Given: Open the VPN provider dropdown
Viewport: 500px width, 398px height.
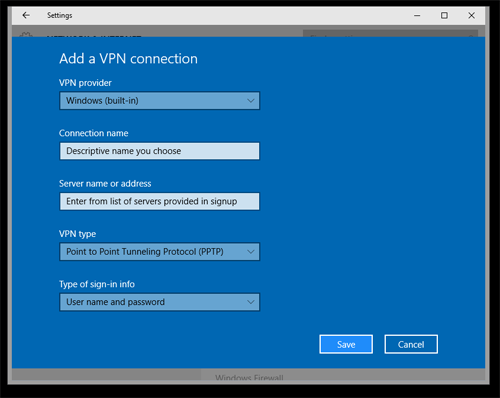Looking at the screenshot, I should [x=159, y=101].
